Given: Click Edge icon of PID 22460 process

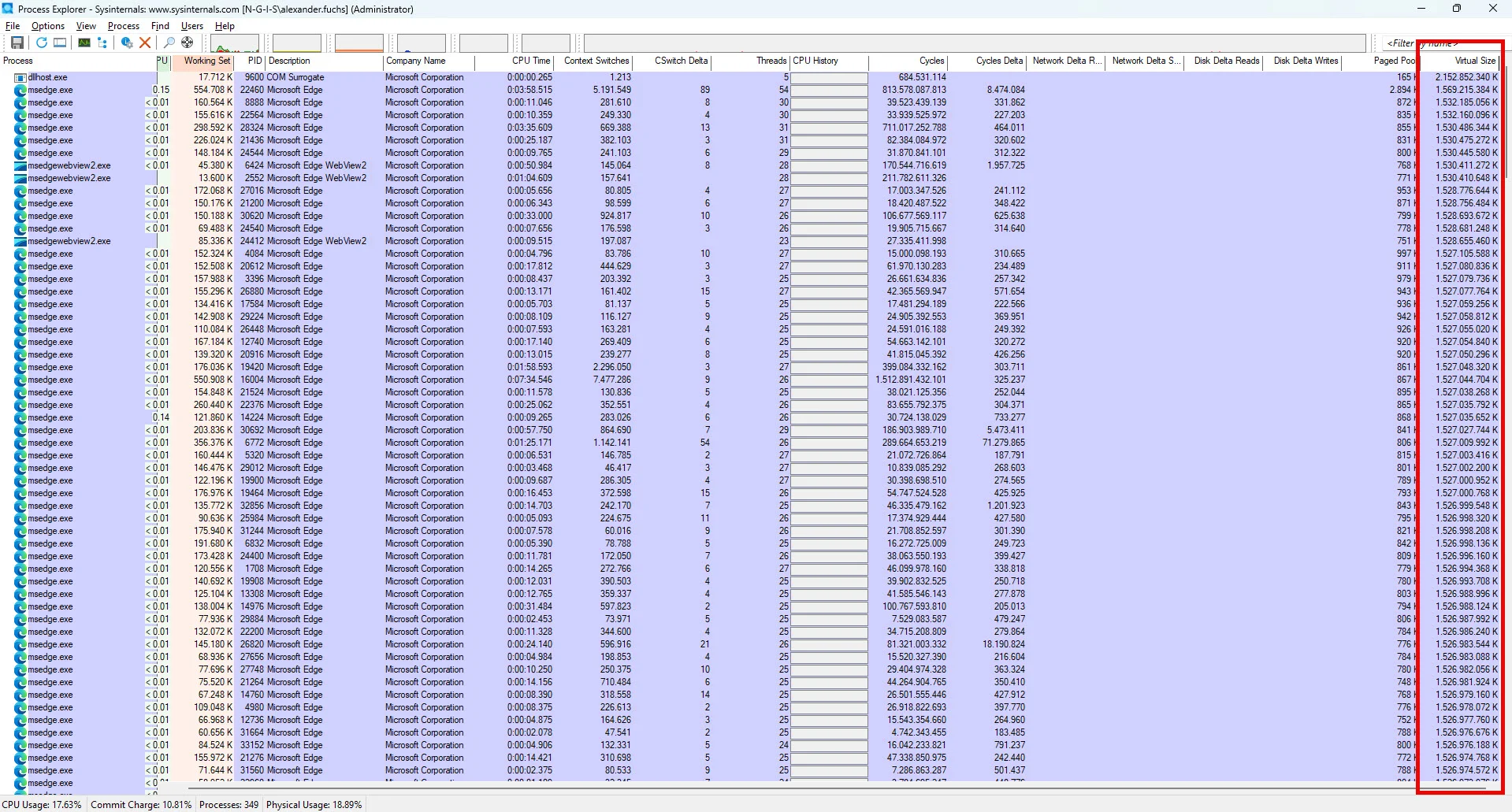Looking at the screenshot, I should pyautogui.click(x=20, y=90).
